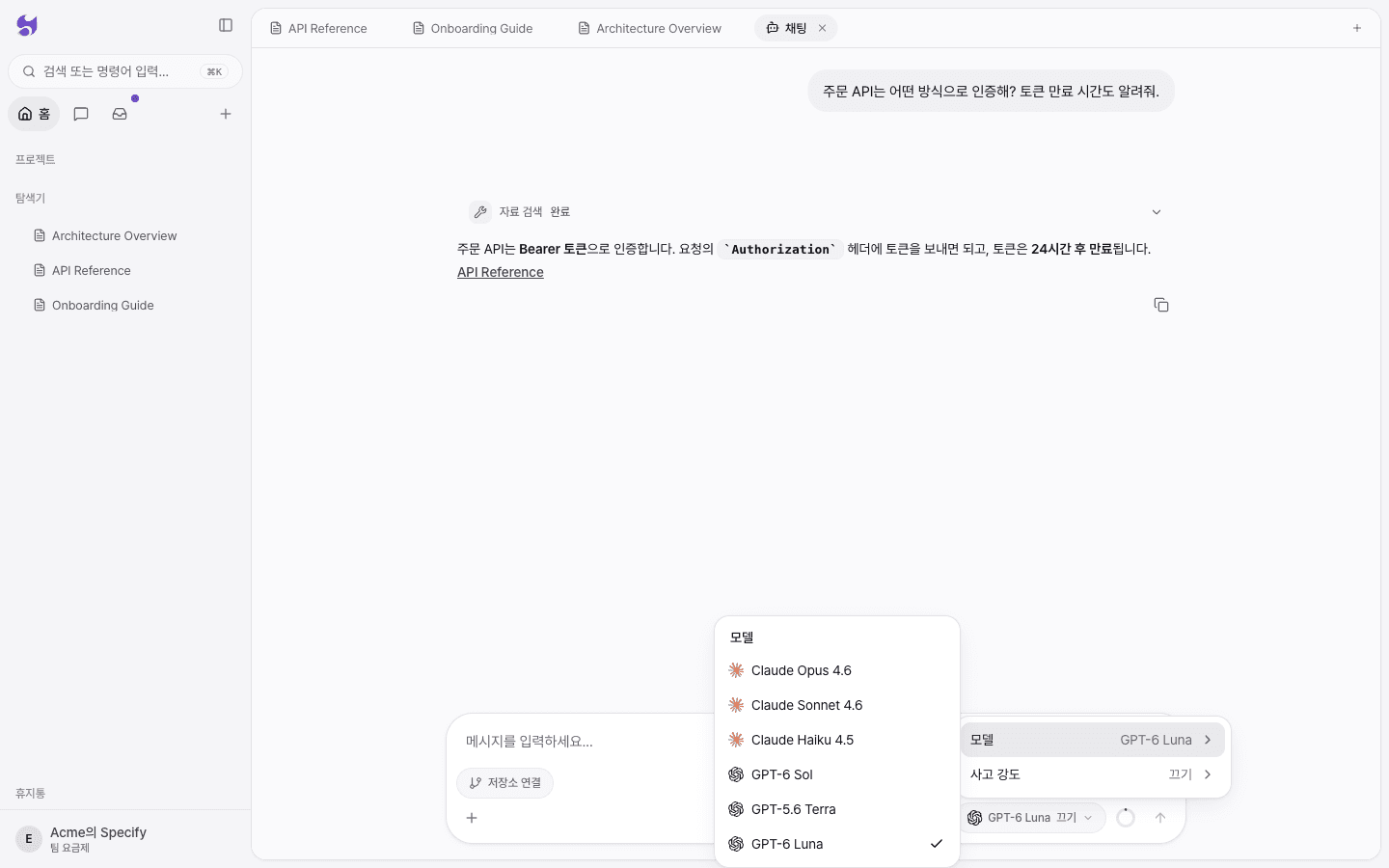Choose GPT-5.6 Terra model
Screen dimensions: 1389x868
[x=837, y=809]
